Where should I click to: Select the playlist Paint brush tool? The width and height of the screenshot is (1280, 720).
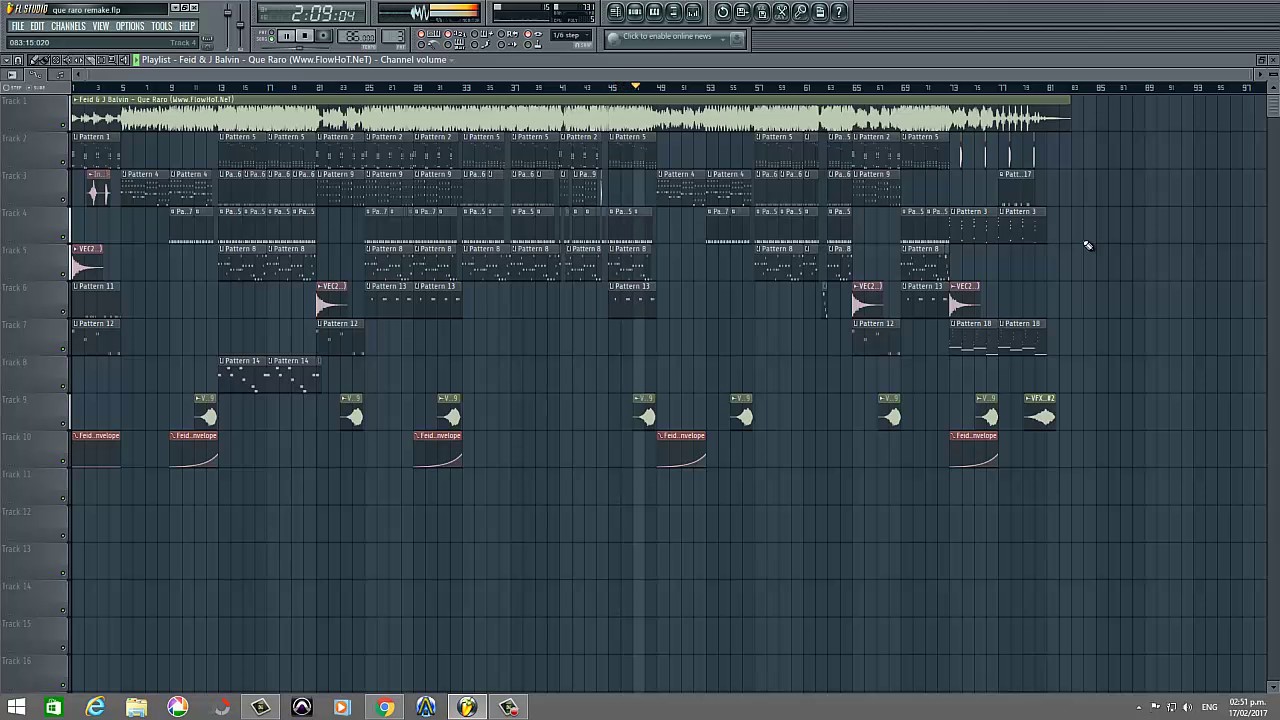click(45, 60)
